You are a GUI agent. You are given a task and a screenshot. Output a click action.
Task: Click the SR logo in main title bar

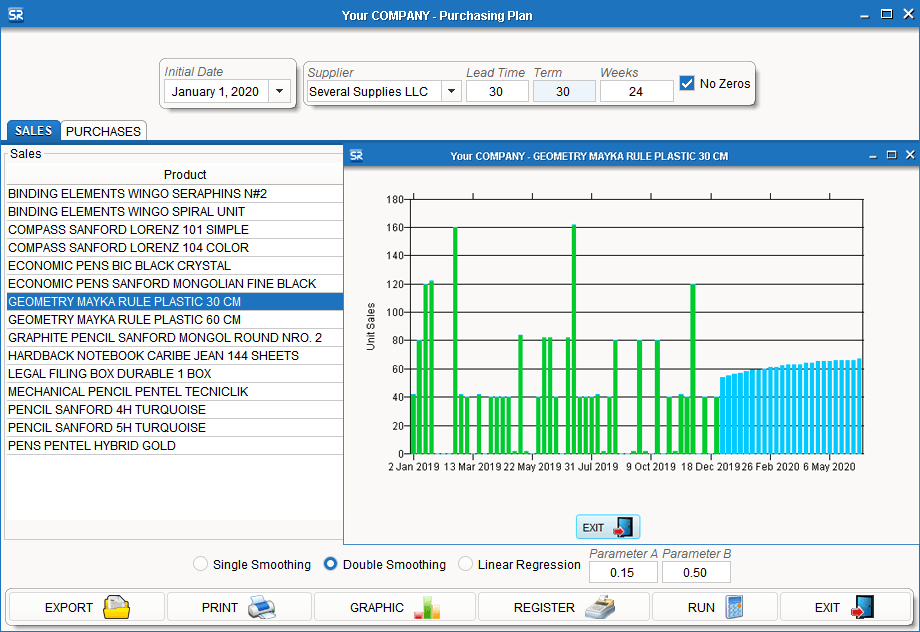[x=16, y=15]
